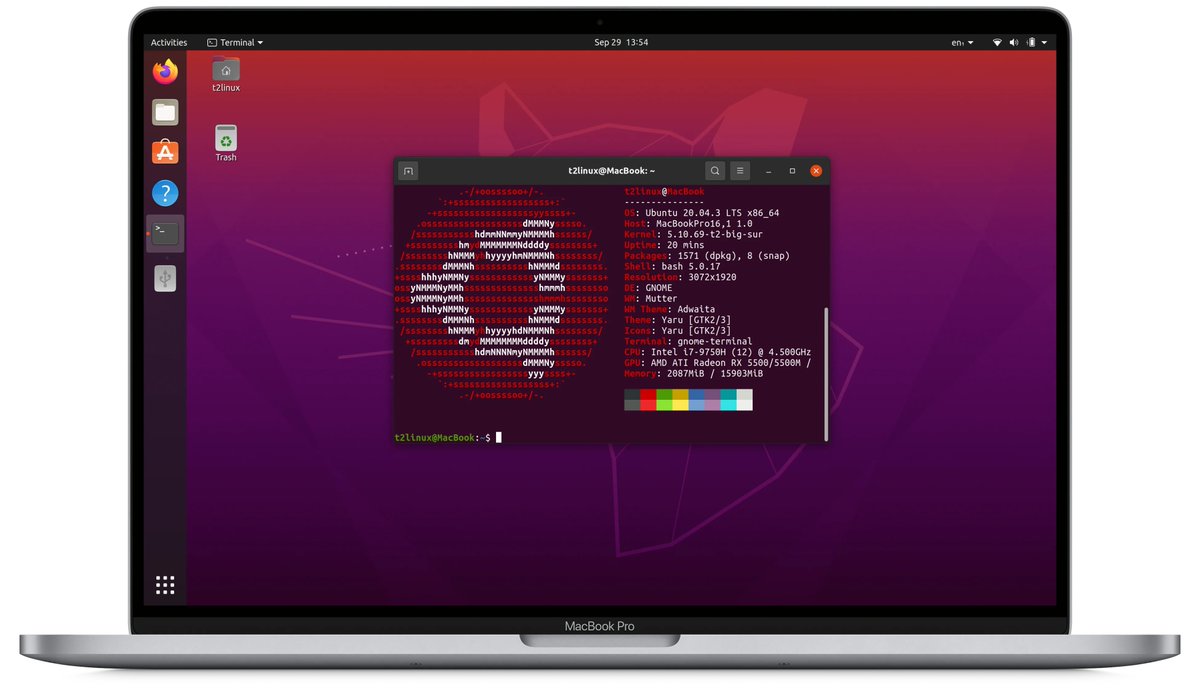Click the 'Memory: 2087MiB / 15903MiB' line

click(x=693, y=373)
